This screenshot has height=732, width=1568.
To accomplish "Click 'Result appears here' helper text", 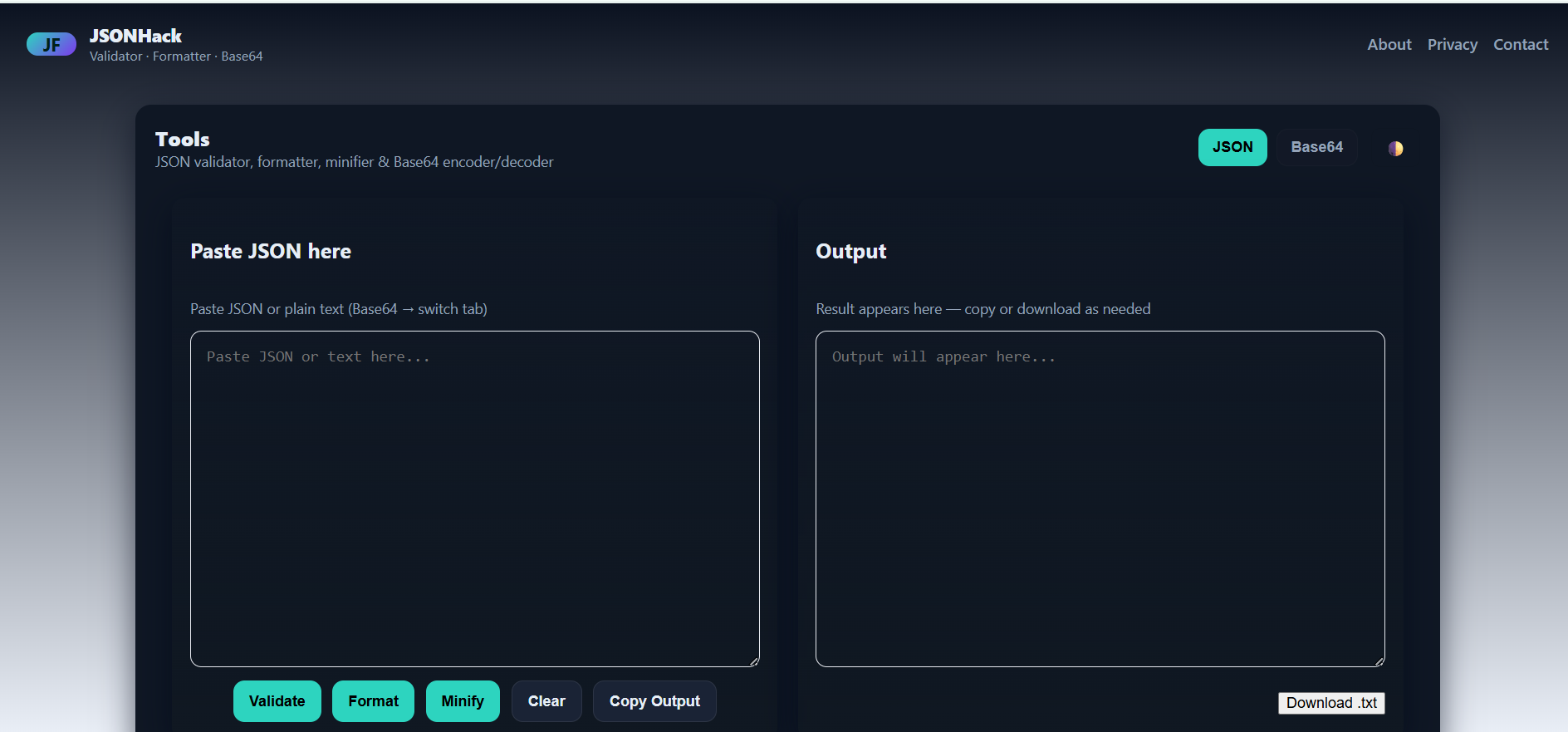I will click(x=983, y=309).
